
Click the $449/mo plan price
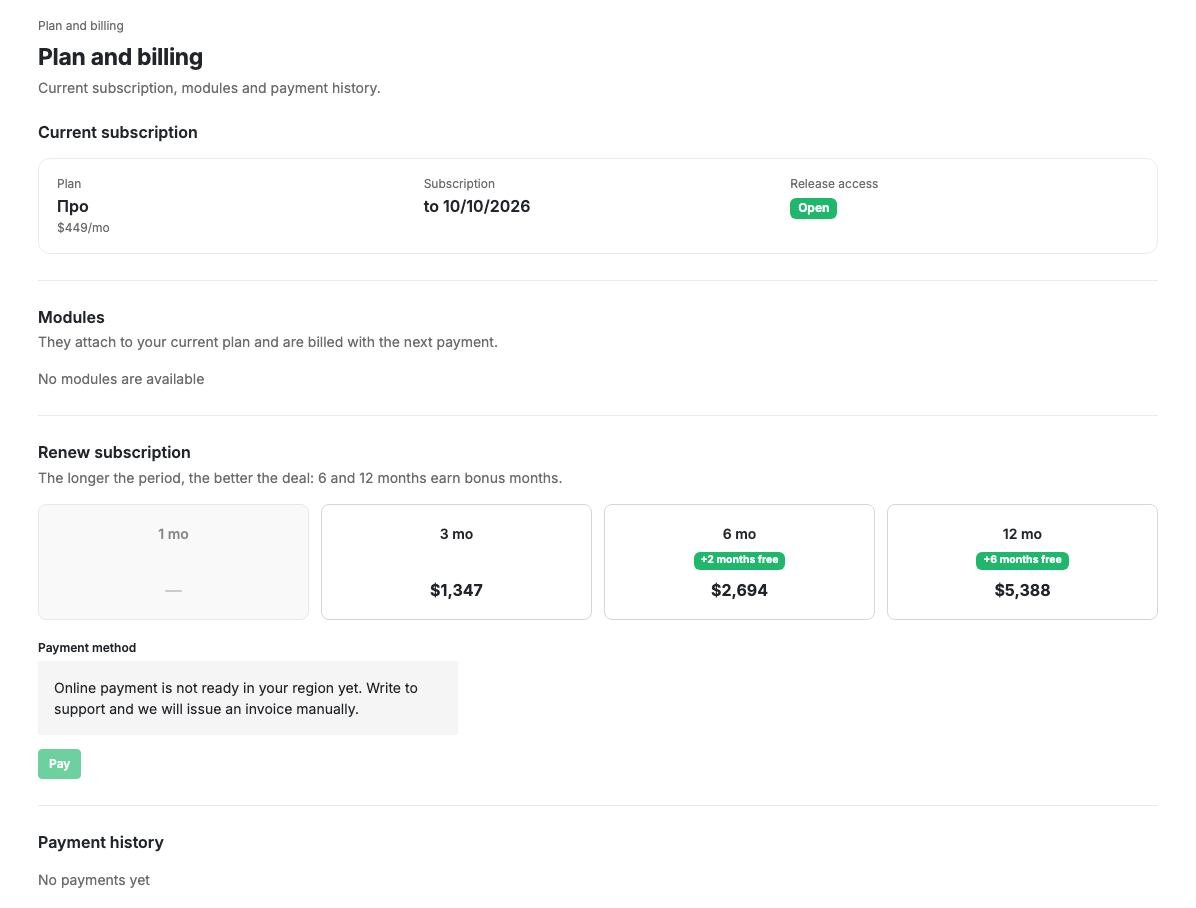pos(83,228)
